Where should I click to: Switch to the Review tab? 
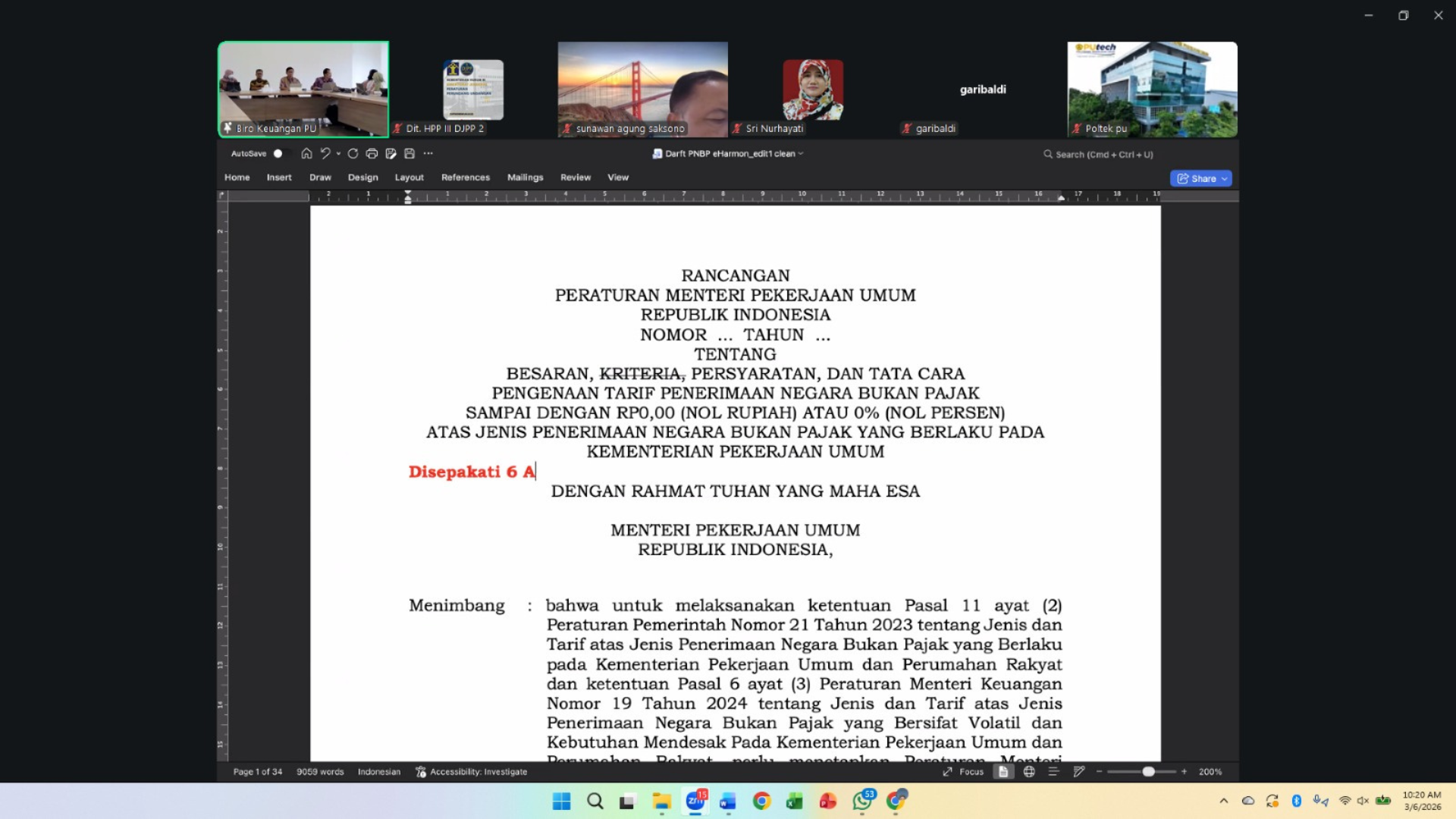(575, 177)
